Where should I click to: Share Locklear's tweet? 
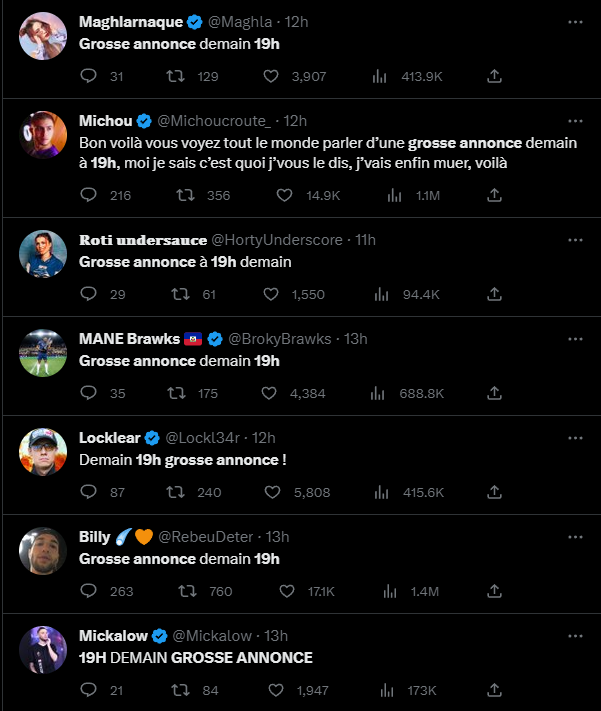[x=494, y=492]
